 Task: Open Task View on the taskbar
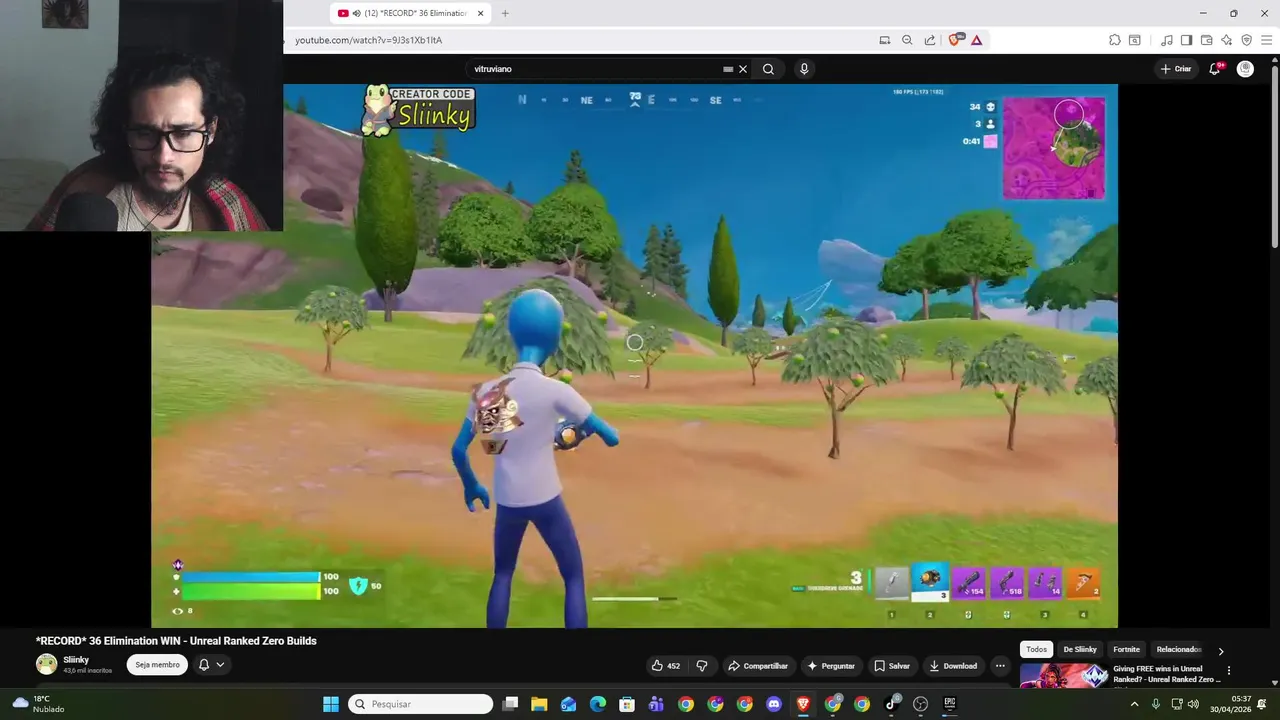point(510,704)
